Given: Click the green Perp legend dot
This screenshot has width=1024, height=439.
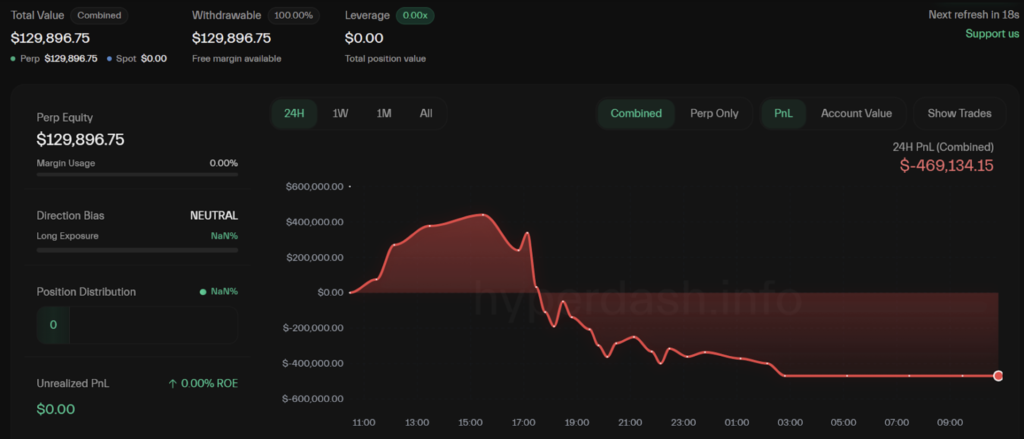Looking at the screenshot, I should (x=14, y=59).
